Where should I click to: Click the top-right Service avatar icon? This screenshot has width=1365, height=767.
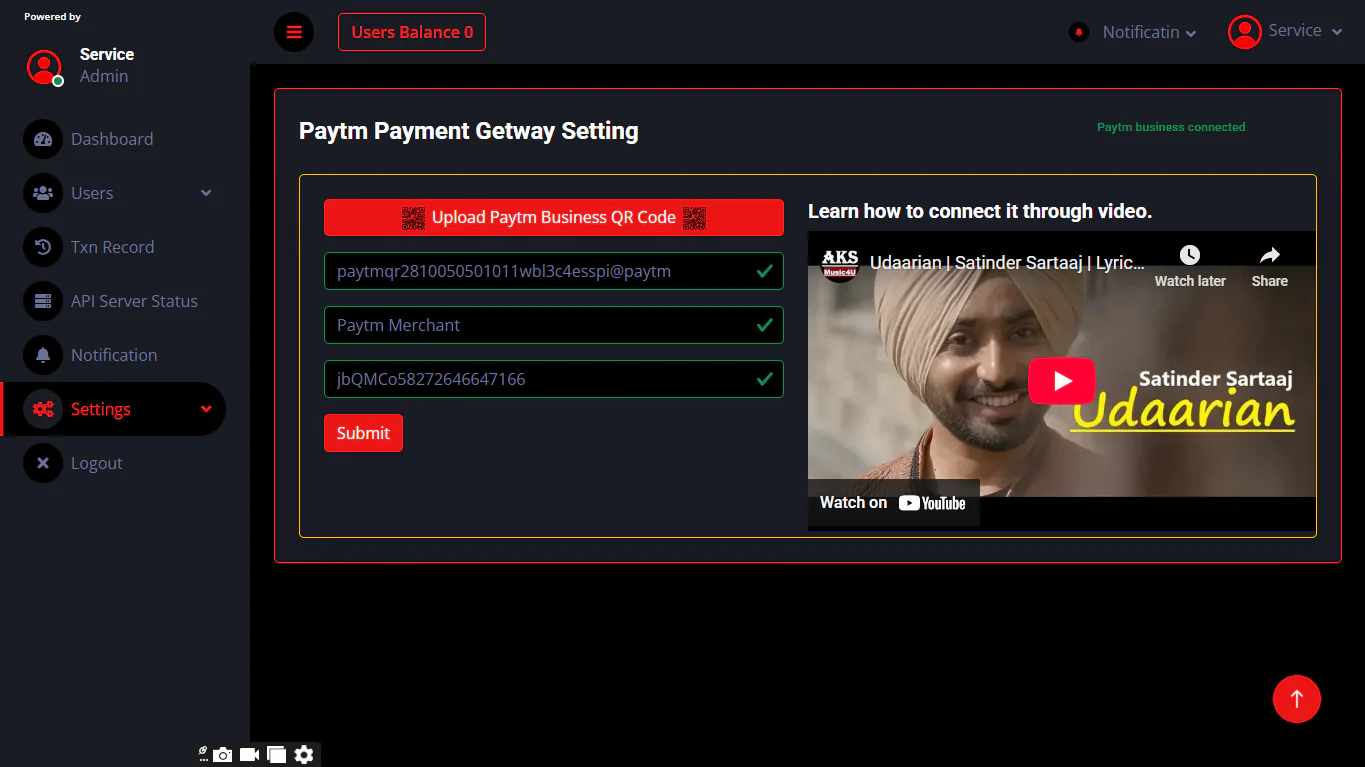click(x=1244, y=32)
